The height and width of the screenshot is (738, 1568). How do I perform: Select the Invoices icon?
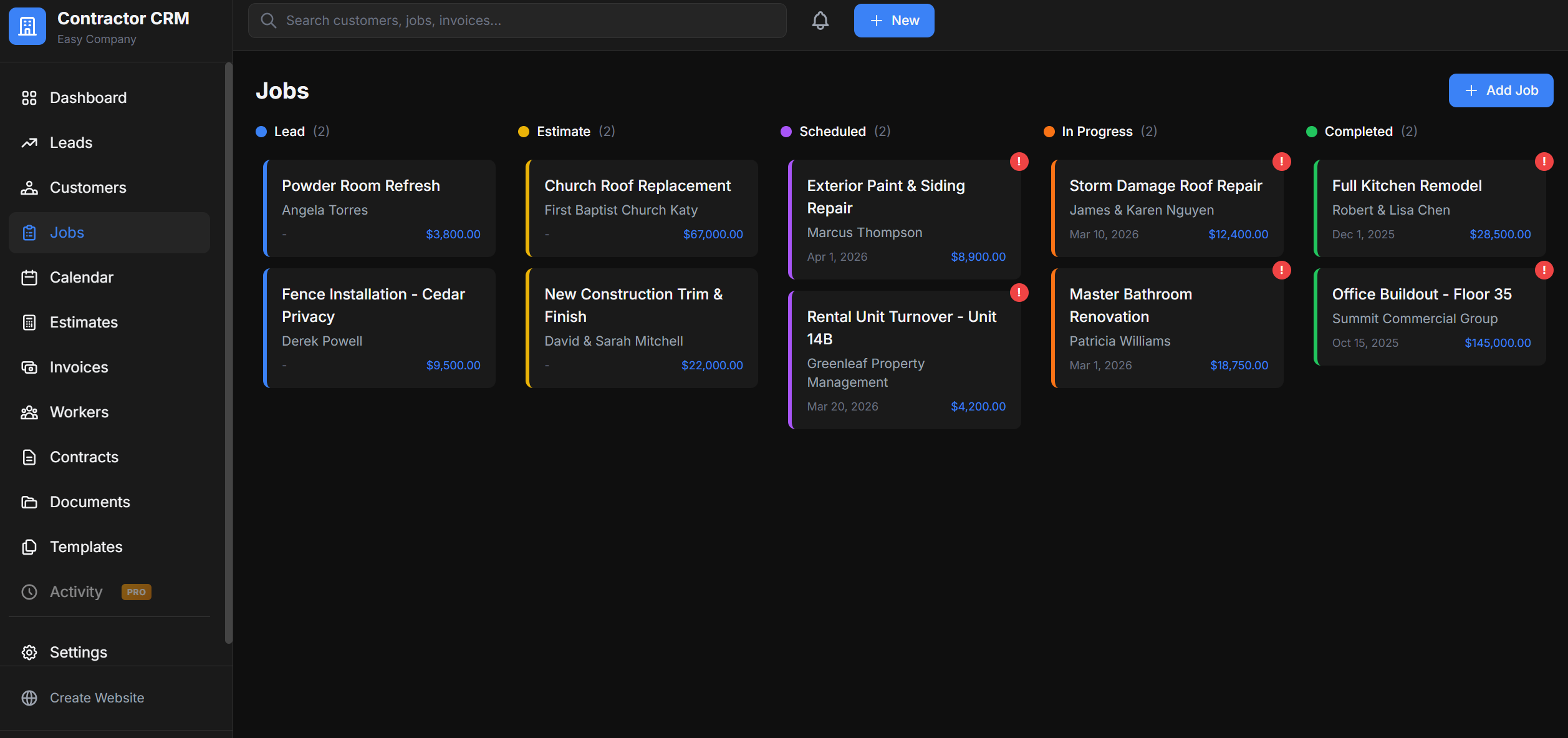(x=29, y=367)
